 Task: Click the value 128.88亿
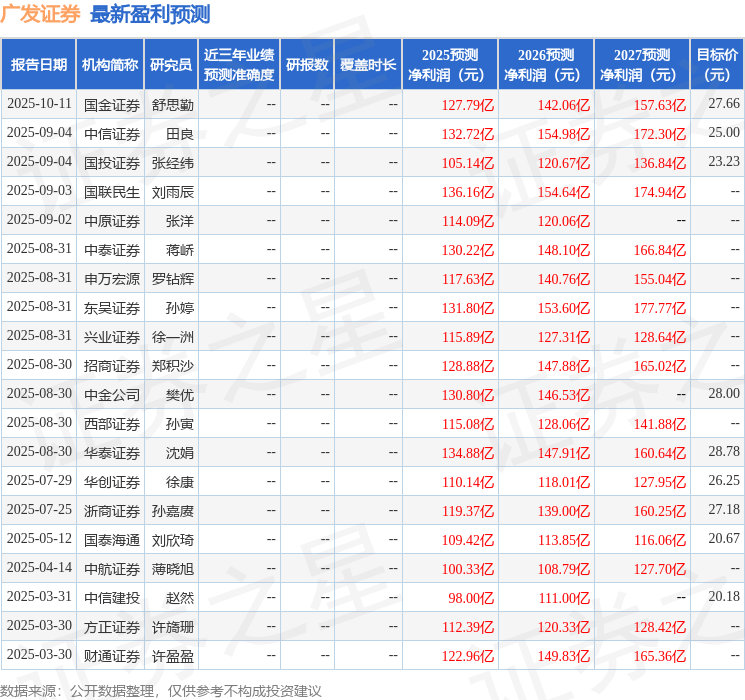(x=468, y=366)
